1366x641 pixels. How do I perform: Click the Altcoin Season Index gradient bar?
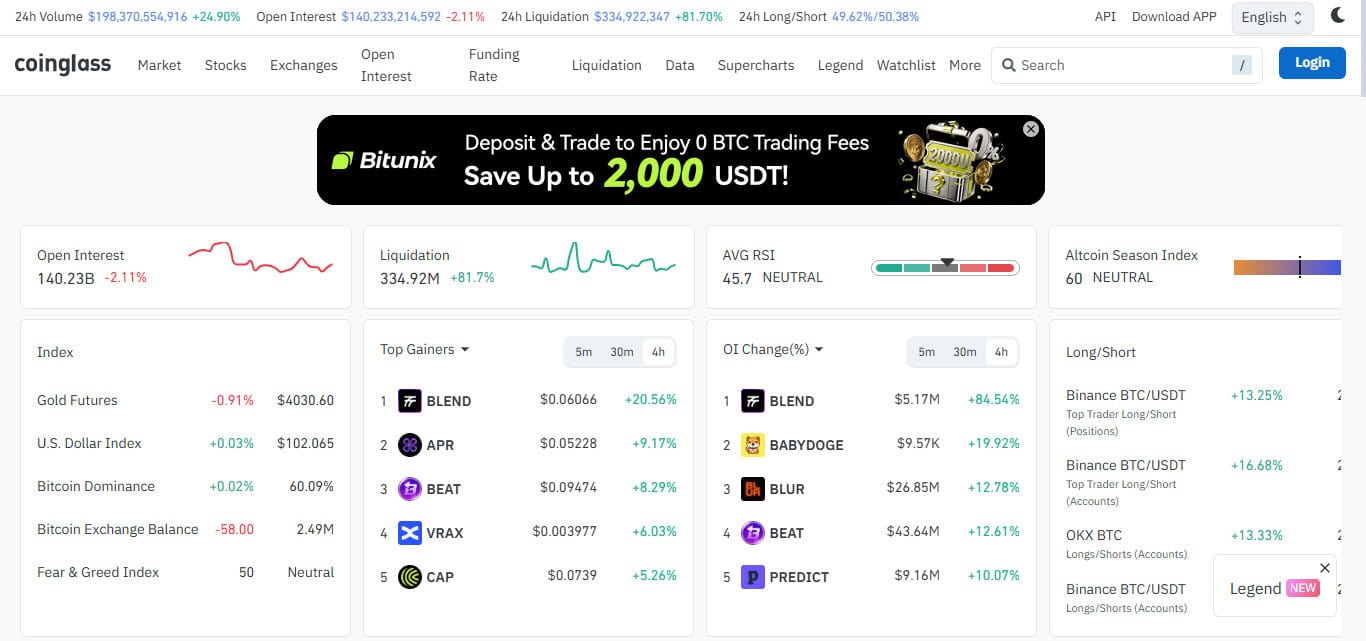[1287, 267]
